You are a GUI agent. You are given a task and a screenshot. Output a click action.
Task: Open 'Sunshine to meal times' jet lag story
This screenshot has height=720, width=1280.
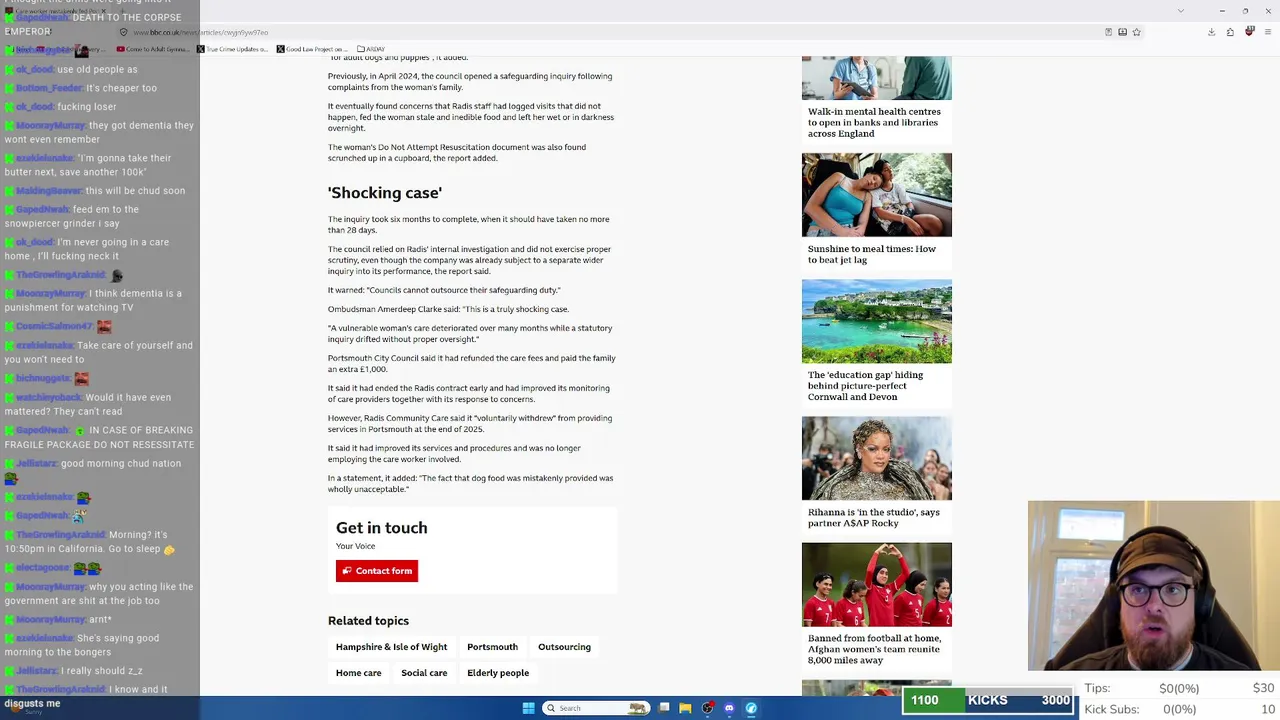pyautogui.click(x=872, y=254)
